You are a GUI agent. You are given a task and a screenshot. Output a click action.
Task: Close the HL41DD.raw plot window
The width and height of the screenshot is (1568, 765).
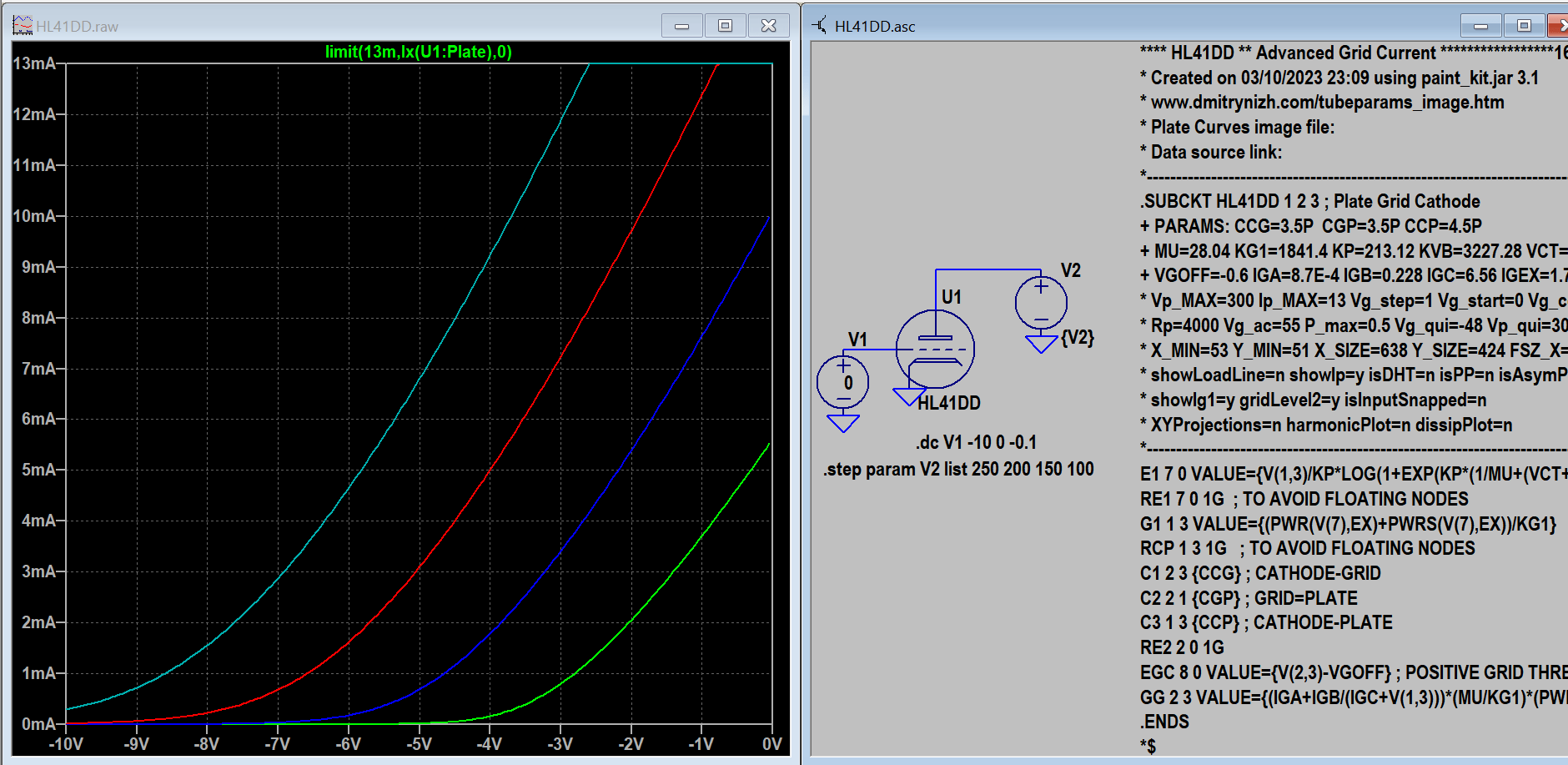point(768,26)
